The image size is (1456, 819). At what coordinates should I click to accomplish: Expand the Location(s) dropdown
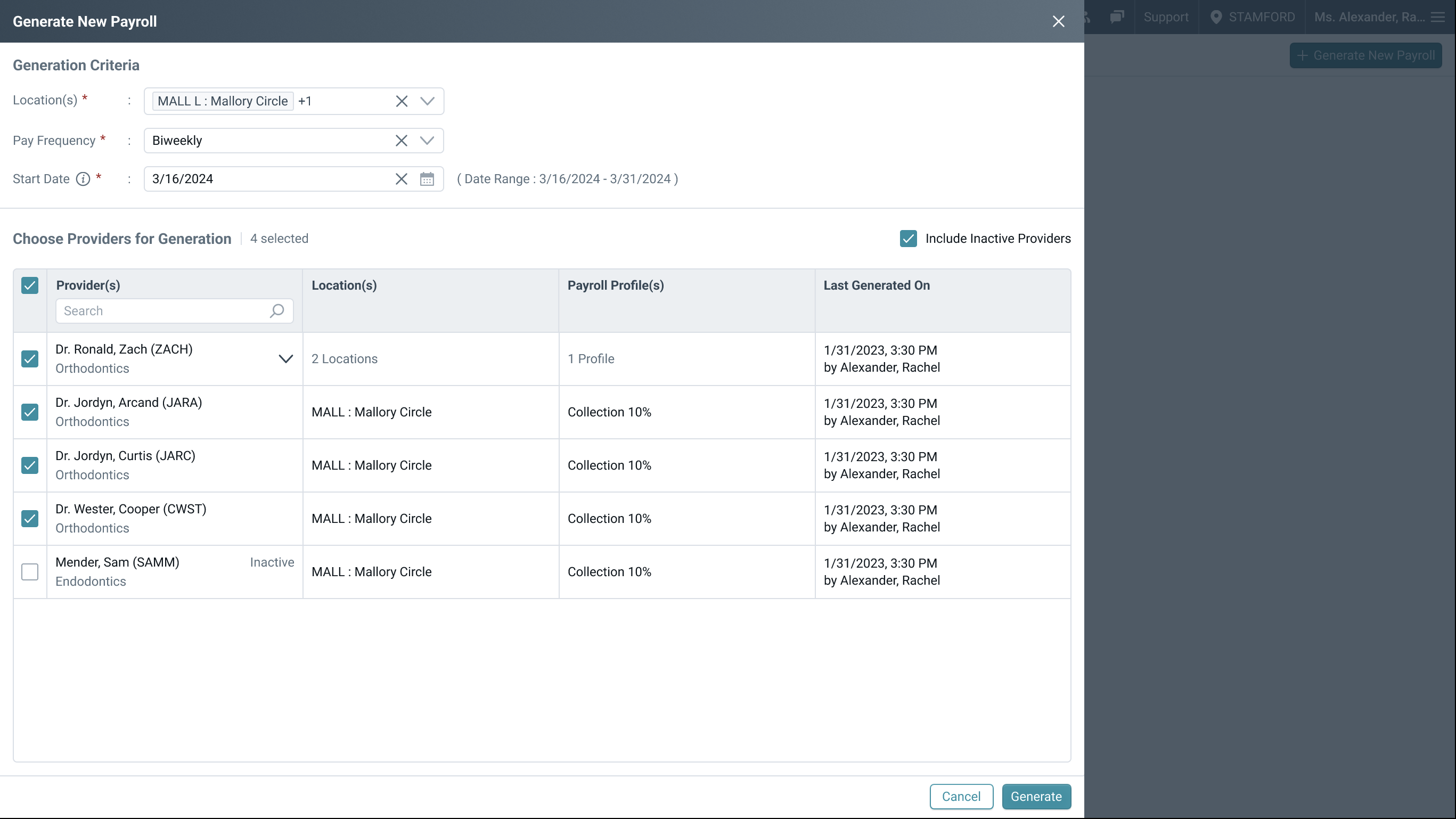click(x=427, y=101)
